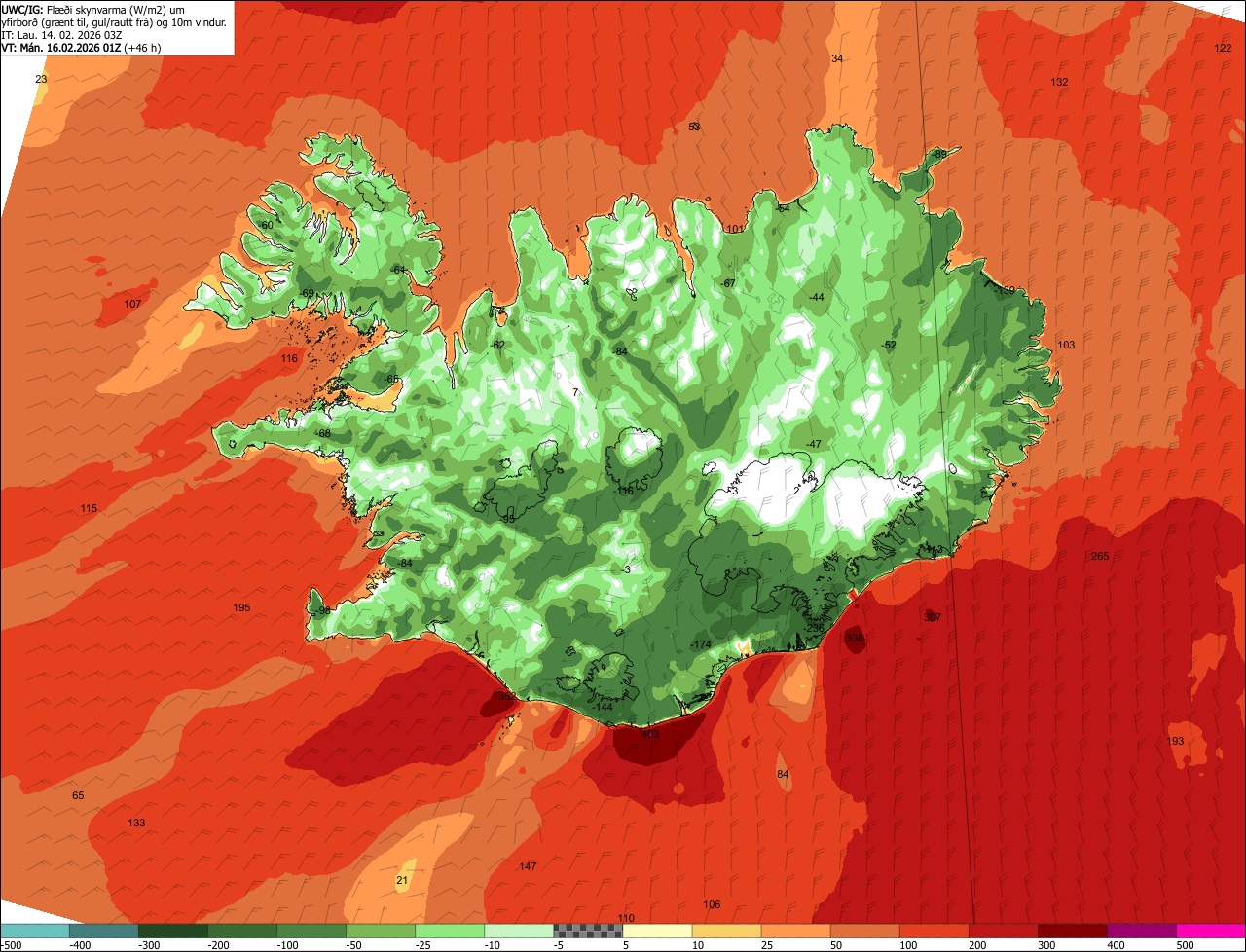
Task: Click the '-52' value in east Iceland
Action: pos(888,345)
